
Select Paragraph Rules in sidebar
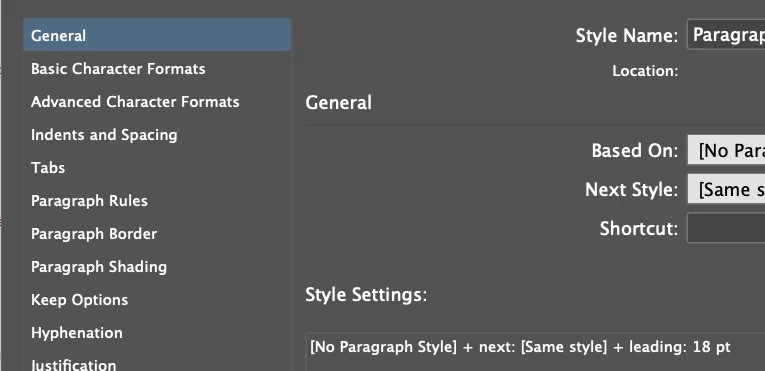coord(157,201)
